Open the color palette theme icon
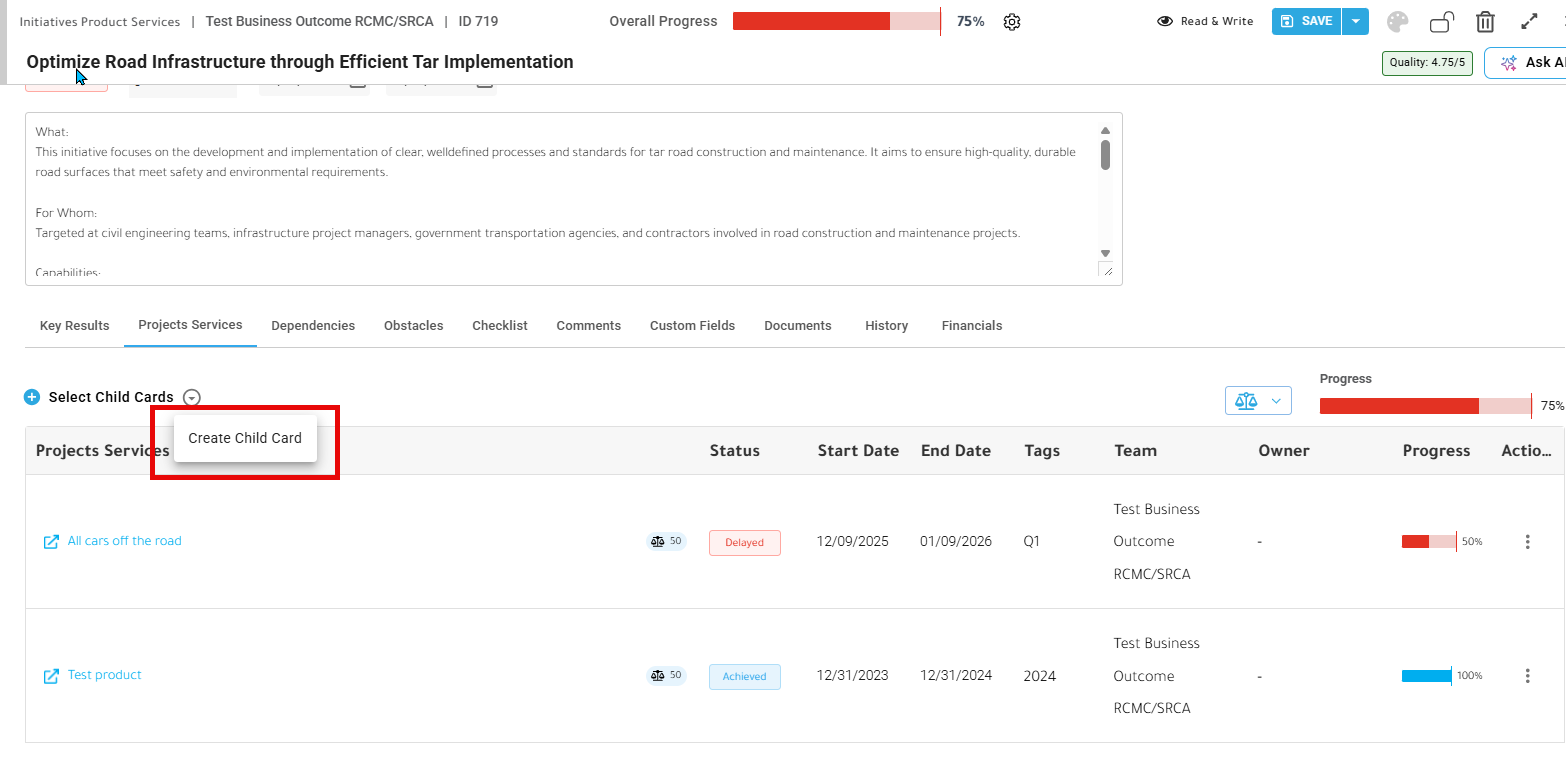Viewport: 1566px width, 760px height. pos(1397,22)
